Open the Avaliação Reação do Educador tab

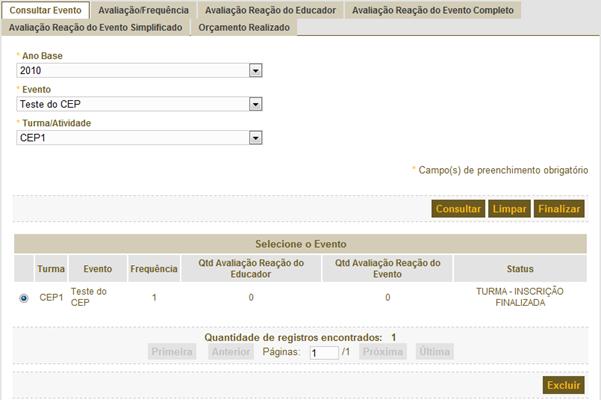point(269,10)
